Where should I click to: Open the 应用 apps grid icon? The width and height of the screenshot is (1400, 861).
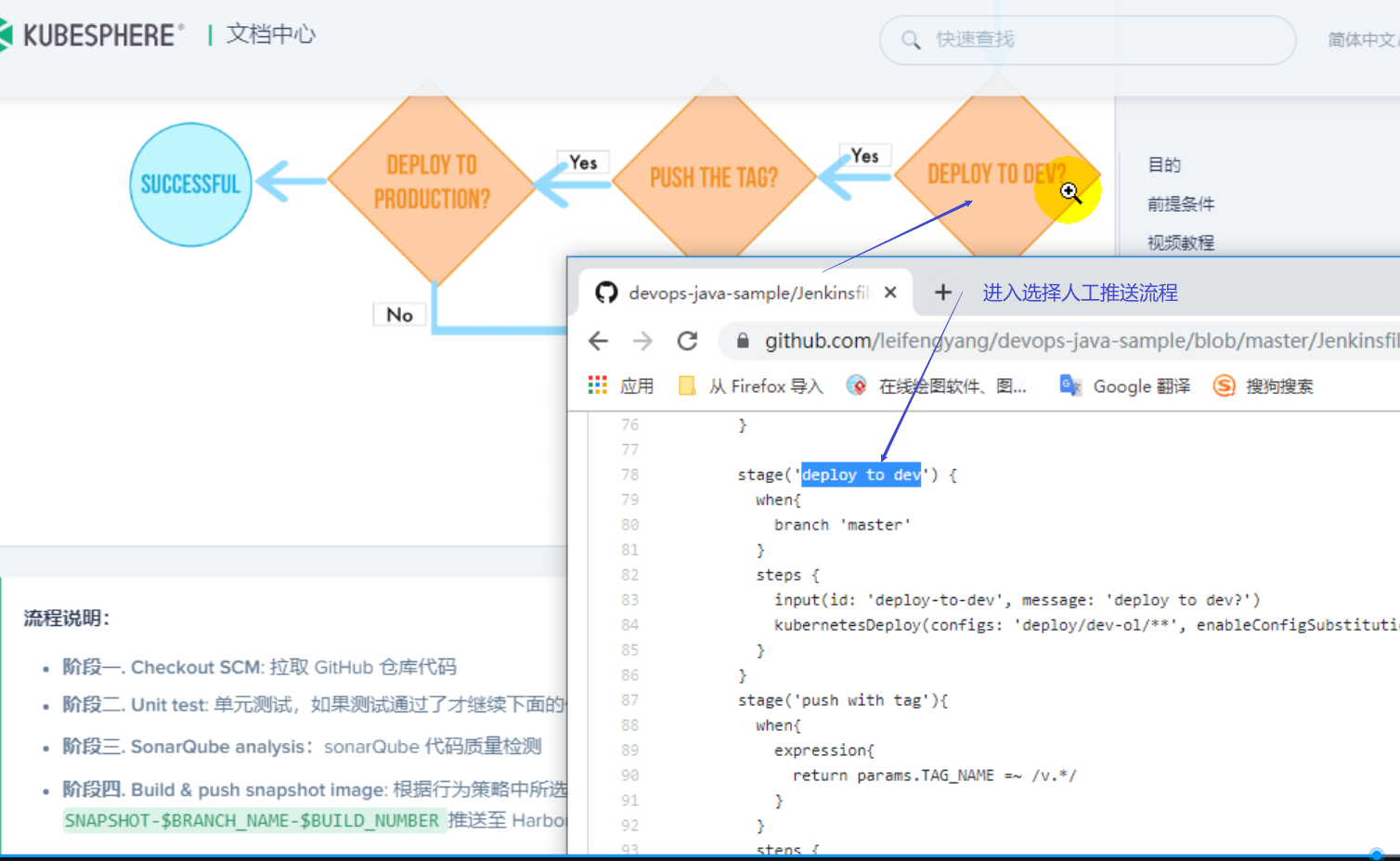point(598,385)
